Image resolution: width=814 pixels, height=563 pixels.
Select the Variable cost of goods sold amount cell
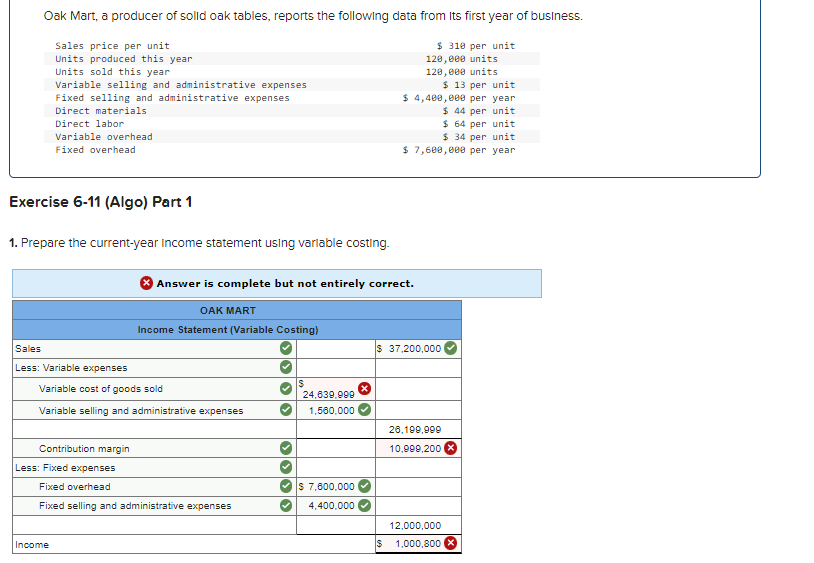[x=336, y=389]
